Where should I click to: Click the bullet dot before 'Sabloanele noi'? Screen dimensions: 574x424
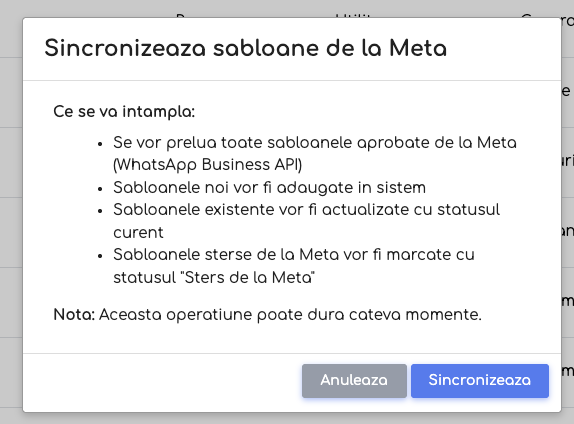coord(100,189)
